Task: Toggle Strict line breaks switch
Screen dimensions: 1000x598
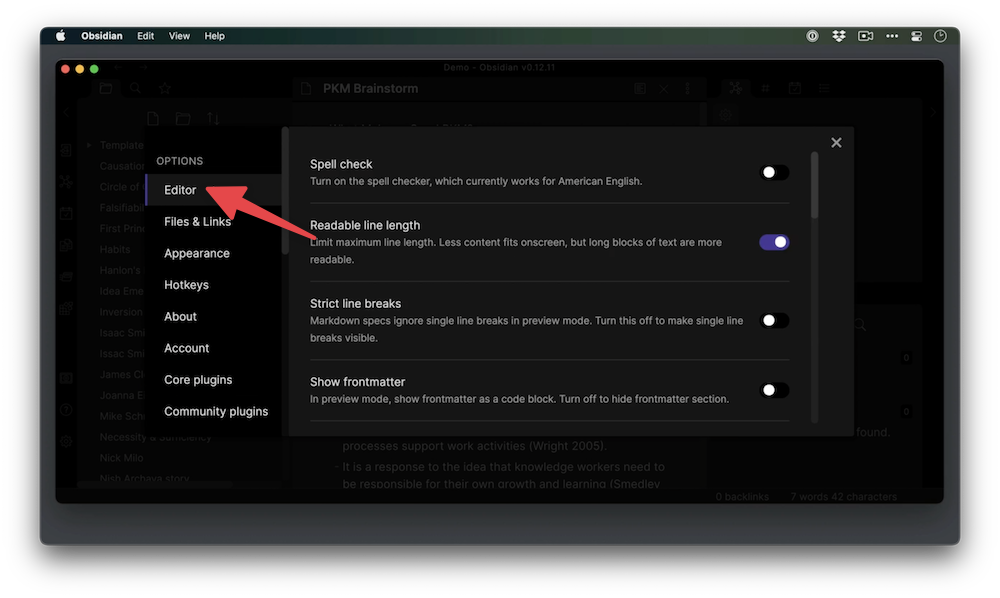Action: 774,321
